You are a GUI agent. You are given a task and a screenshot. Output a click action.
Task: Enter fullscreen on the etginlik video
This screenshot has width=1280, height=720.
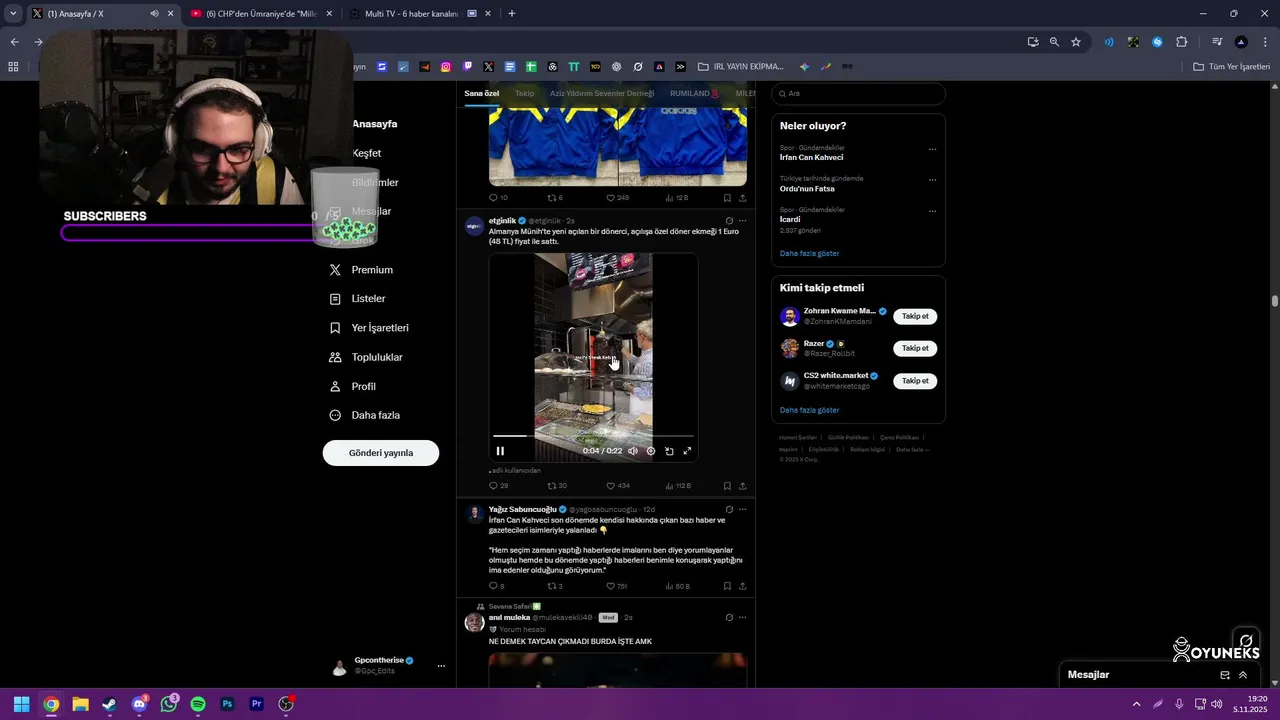[687, 451]
